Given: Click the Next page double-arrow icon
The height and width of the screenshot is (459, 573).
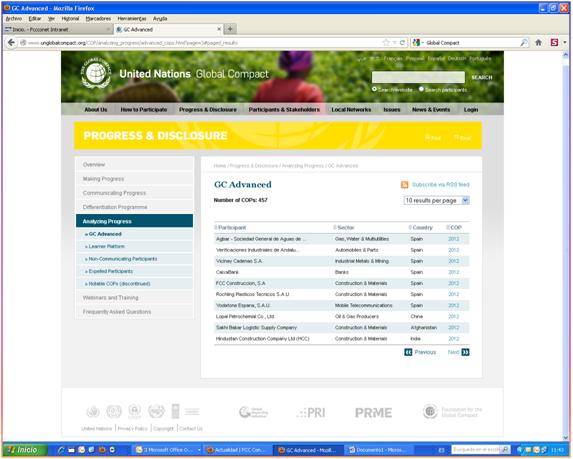Looking at the screenshot, I should 465,352.
